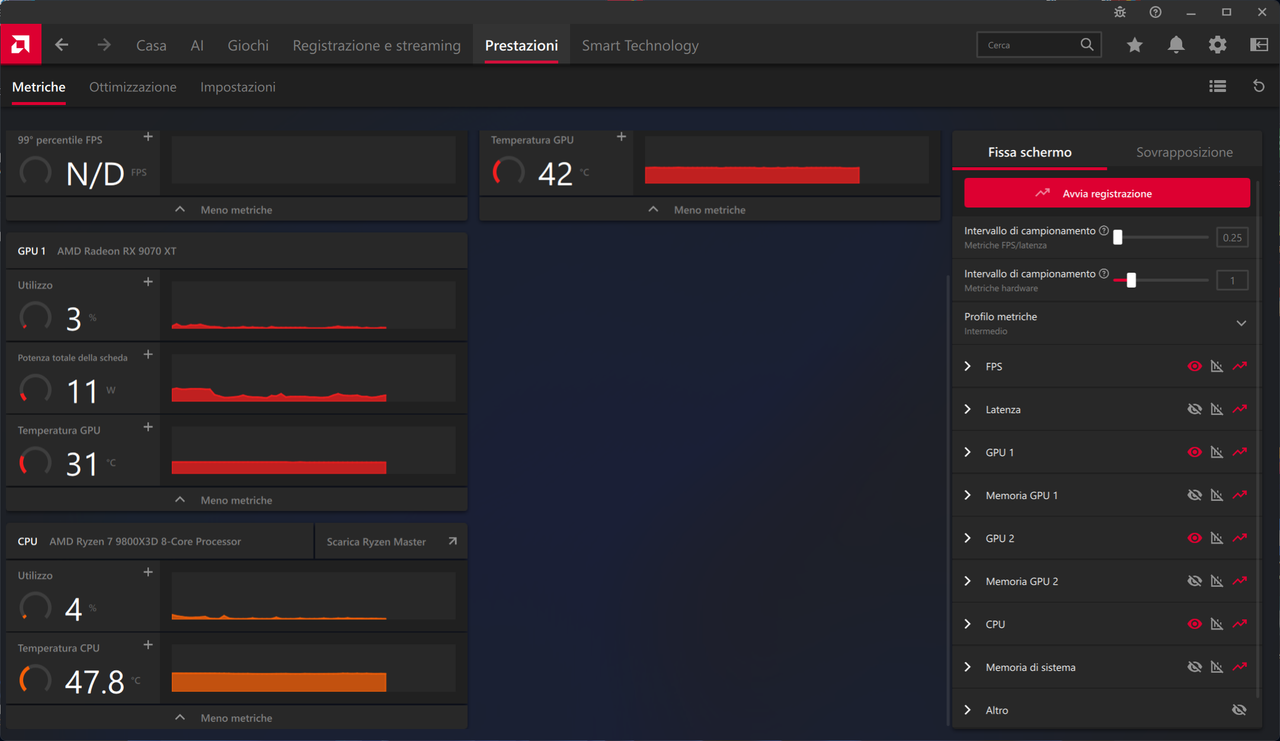
Task: Add 99° percentile FPS metric with plus
Action: (x=148, y=137)
